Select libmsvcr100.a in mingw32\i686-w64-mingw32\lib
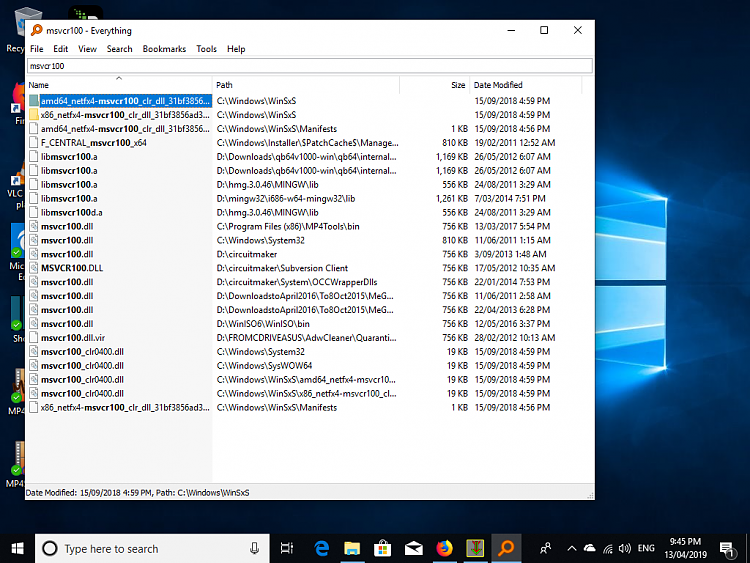Viewport: 750px width, 563px height. (x=69, y=199)
